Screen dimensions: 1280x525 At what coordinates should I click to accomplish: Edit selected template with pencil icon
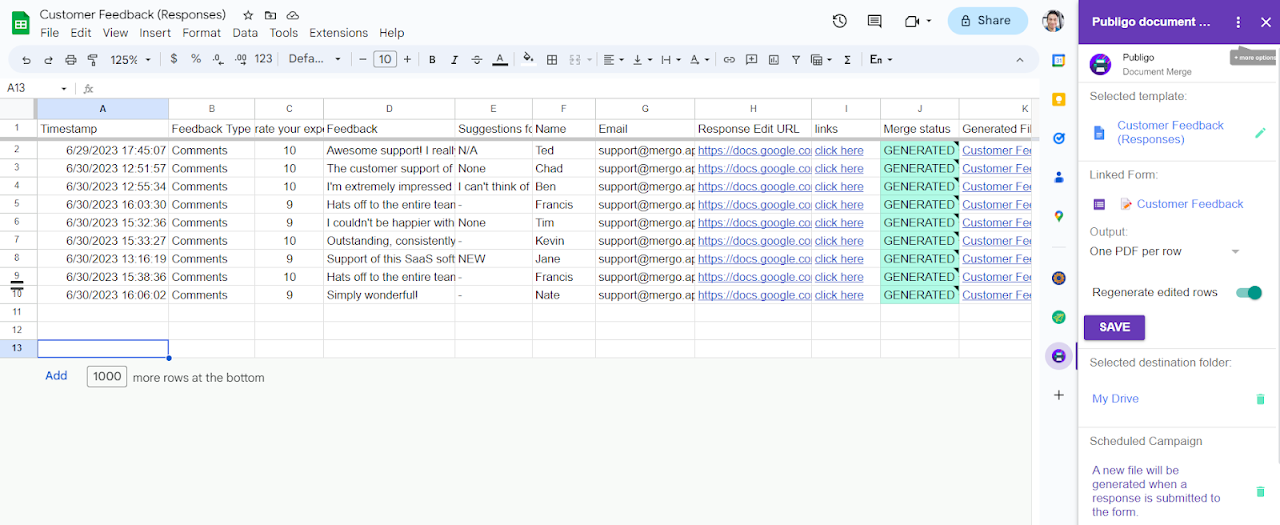[1260, 132]
